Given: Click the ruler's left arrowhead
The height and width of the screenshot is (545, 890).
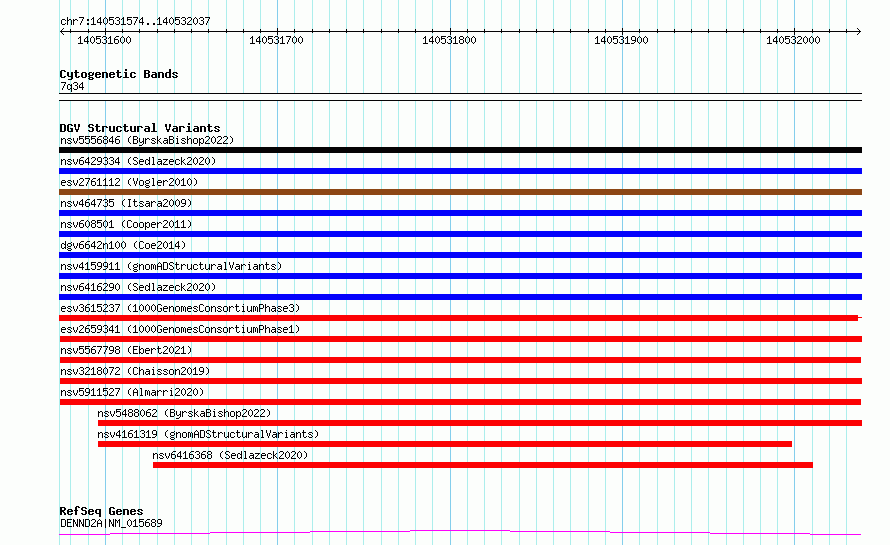Looking at the screenshot, I should pos(62,32).
